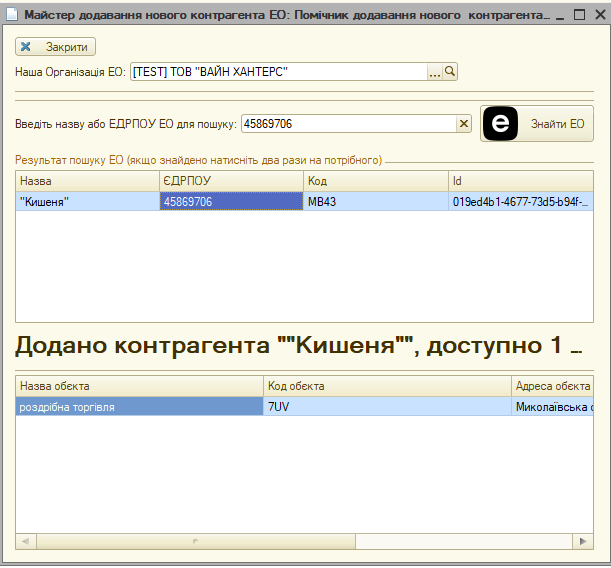
Task: Select the "Кишеня" name cell
Action: click(x=87, y=202)
